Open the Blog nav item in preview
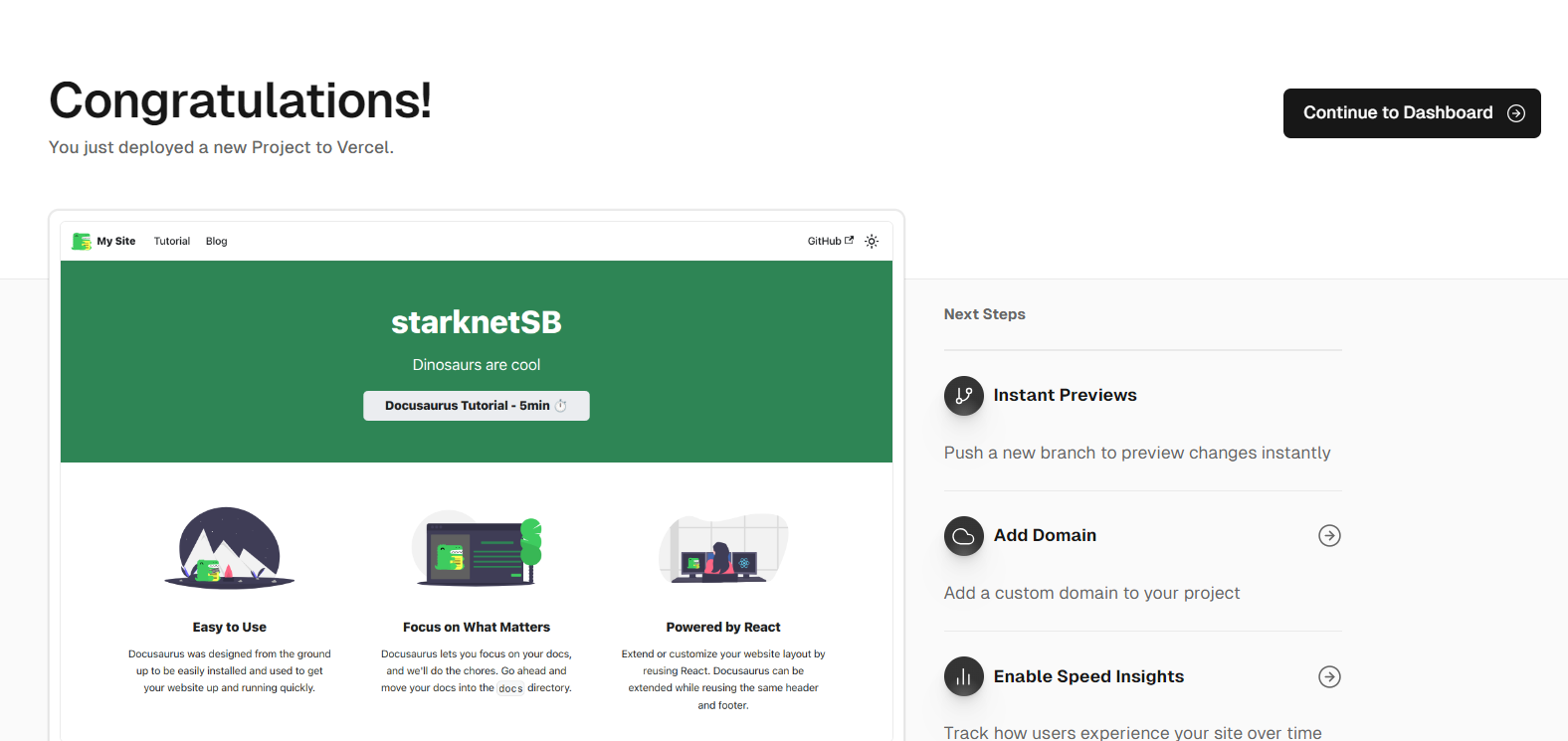Image resolution: width=1568 pixels, height=741 pixels. 217,241
